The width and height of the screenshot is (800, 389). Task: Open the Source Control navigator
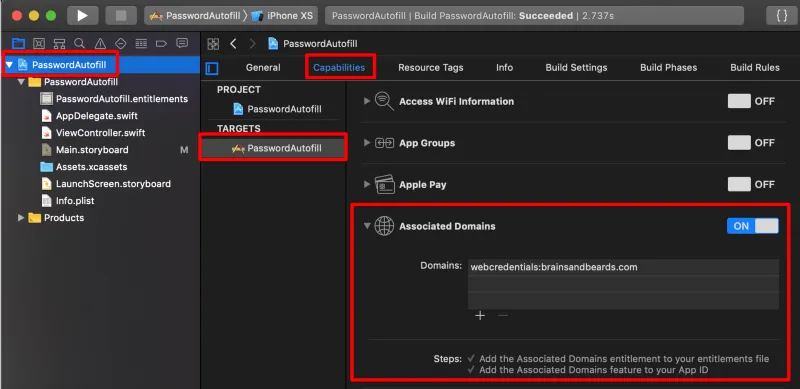click(x=39, y=43)
